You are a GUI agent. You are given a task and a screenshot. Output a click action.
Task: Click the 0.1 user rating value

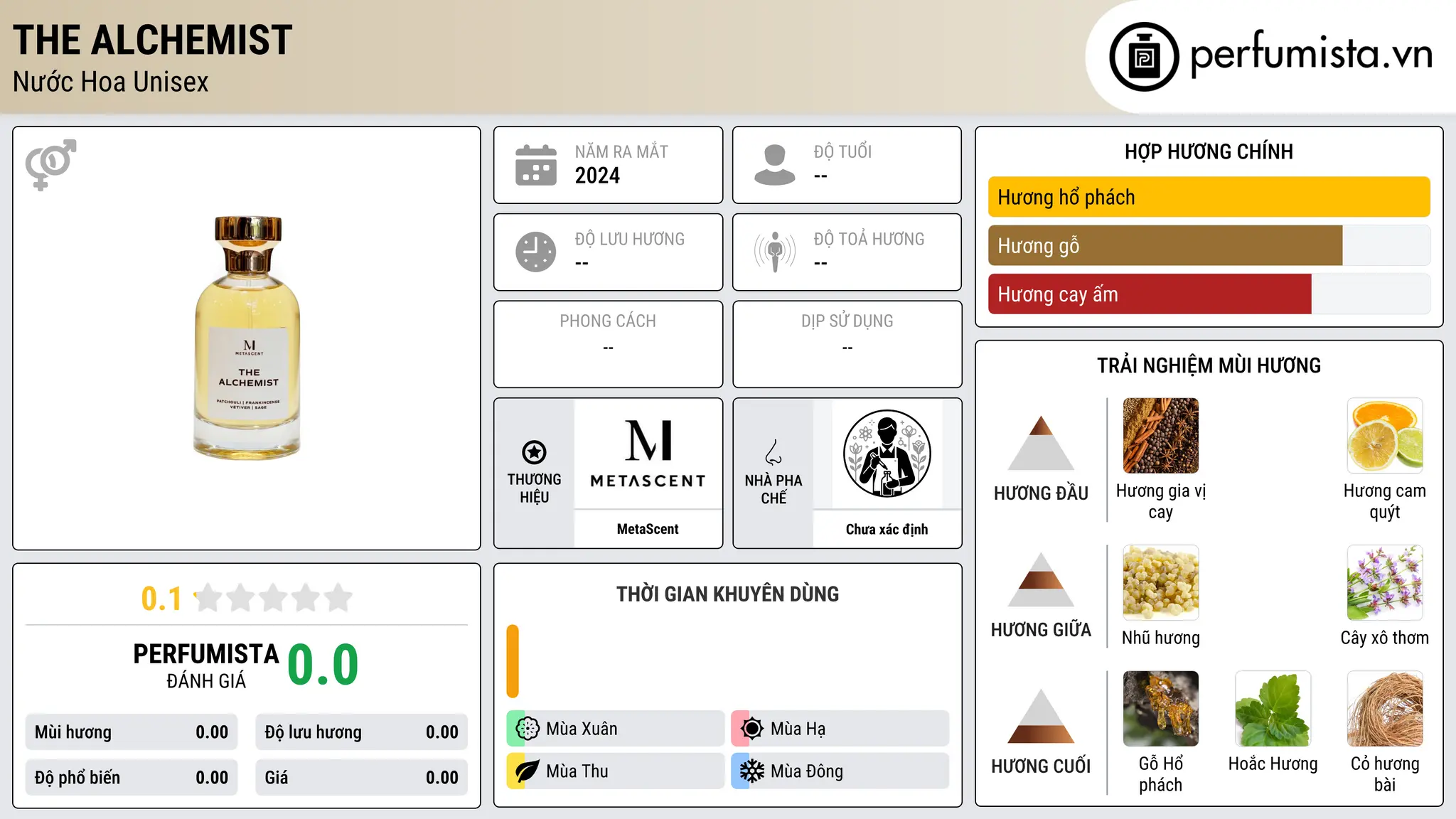point(161,599)
